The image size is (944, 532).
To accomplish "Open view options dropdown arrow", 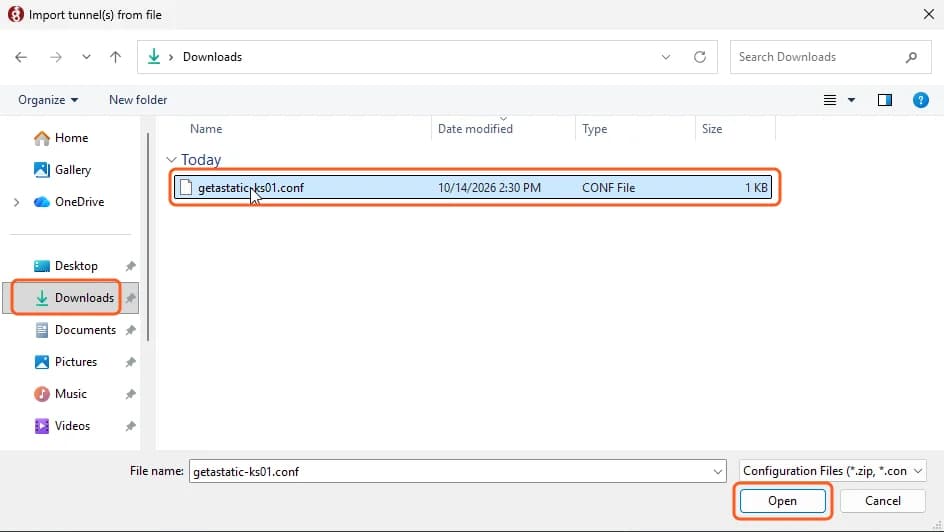I will click(851, 100).
